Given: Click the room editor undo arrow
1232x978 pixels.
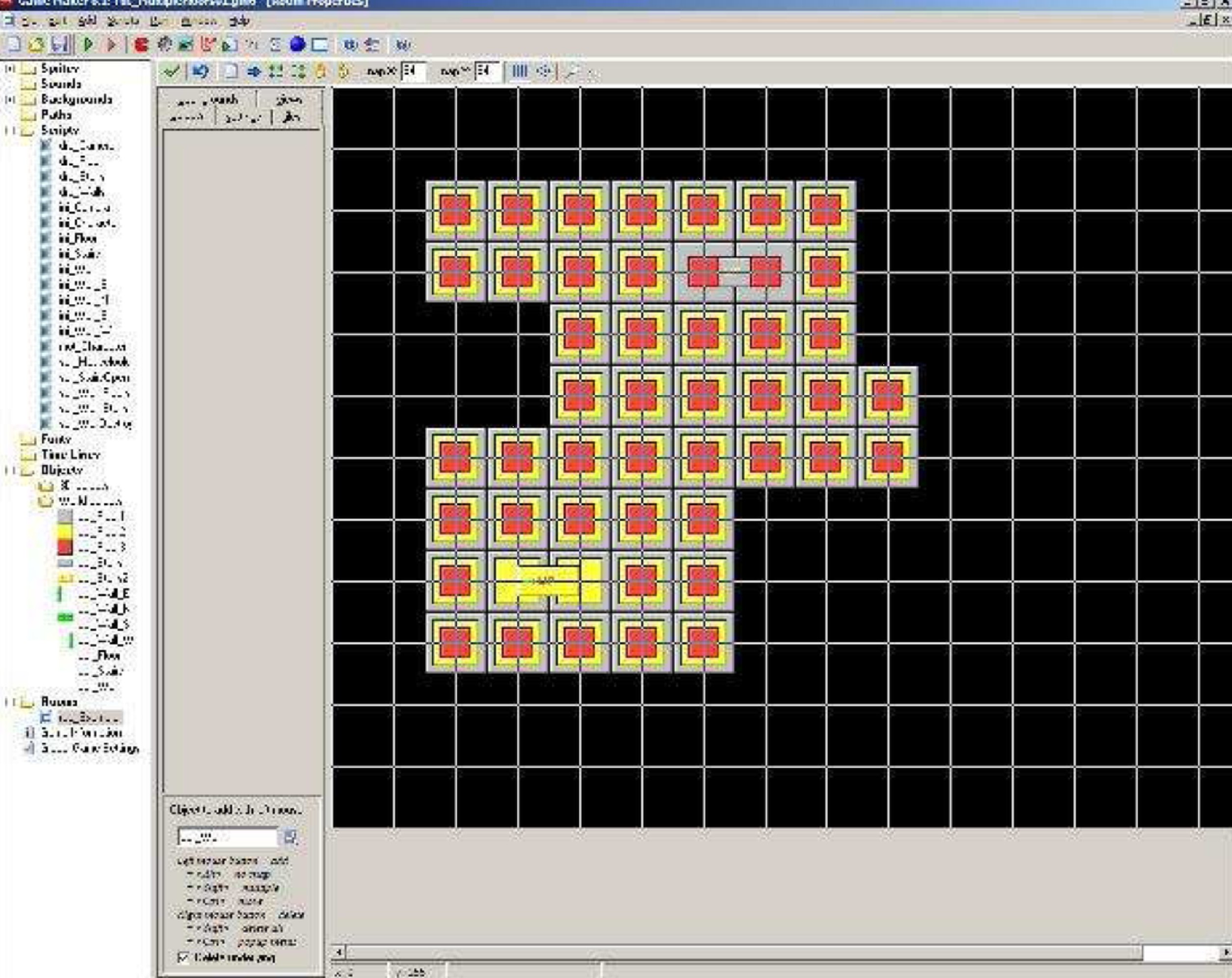Looking at the screenshot, I should tap(200, 72).
